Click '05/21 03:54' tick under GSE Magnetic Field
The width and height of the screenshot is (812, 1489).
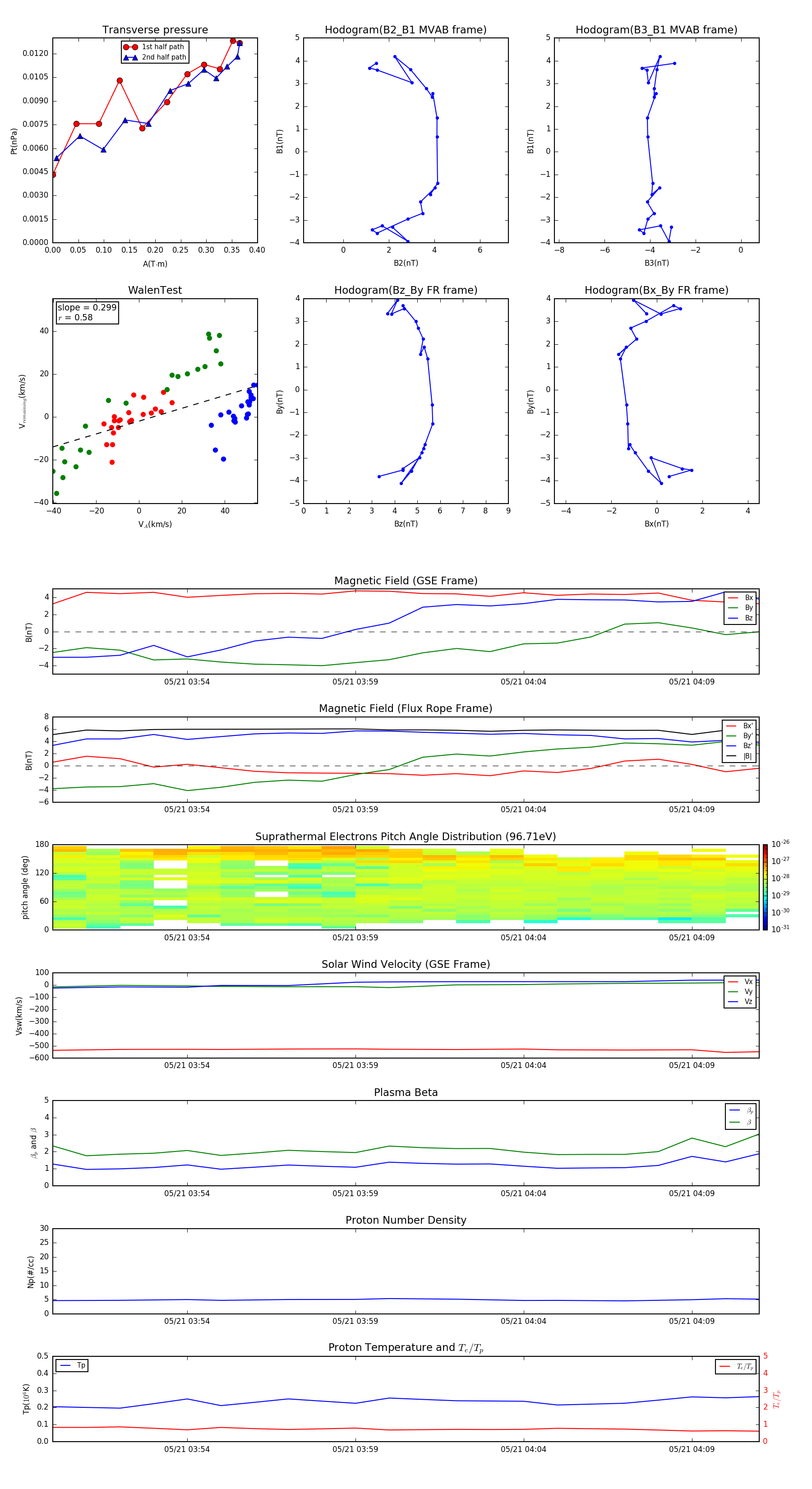click(187, 682)
